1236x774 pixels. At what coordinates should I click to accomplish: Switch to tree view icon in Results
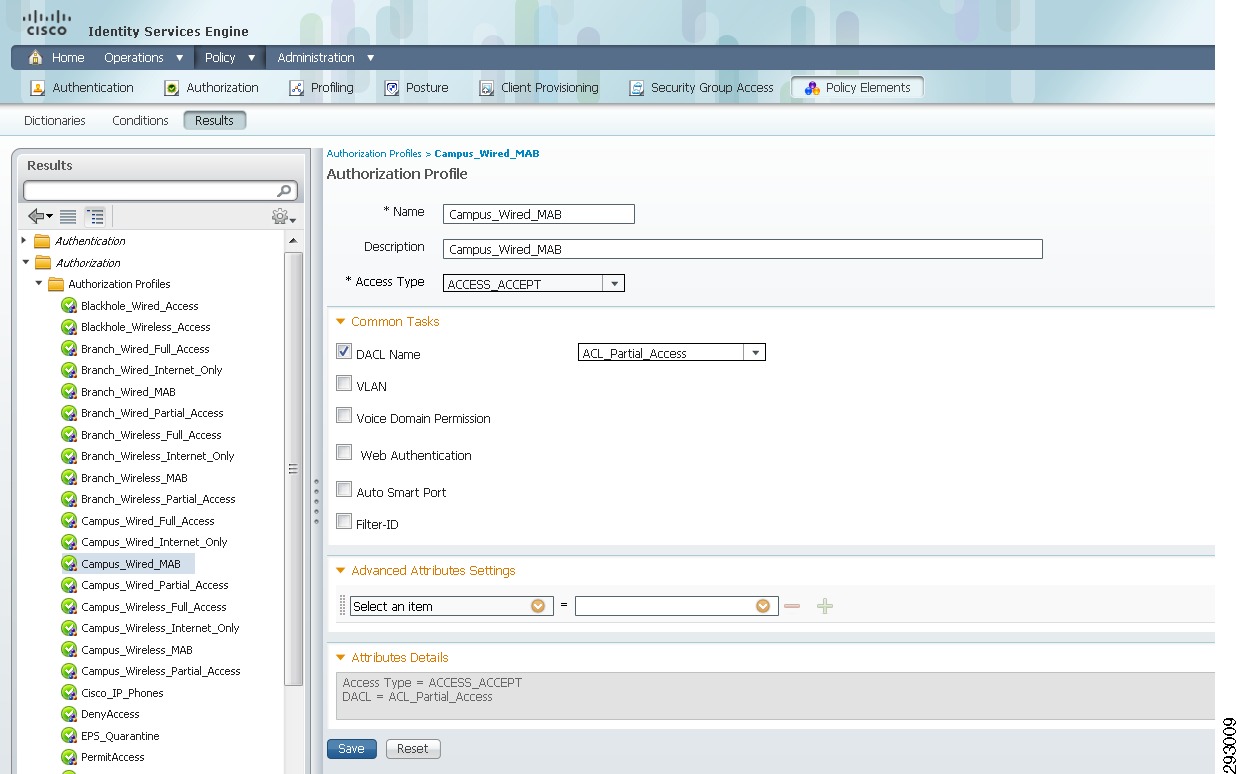coord(95,216)
